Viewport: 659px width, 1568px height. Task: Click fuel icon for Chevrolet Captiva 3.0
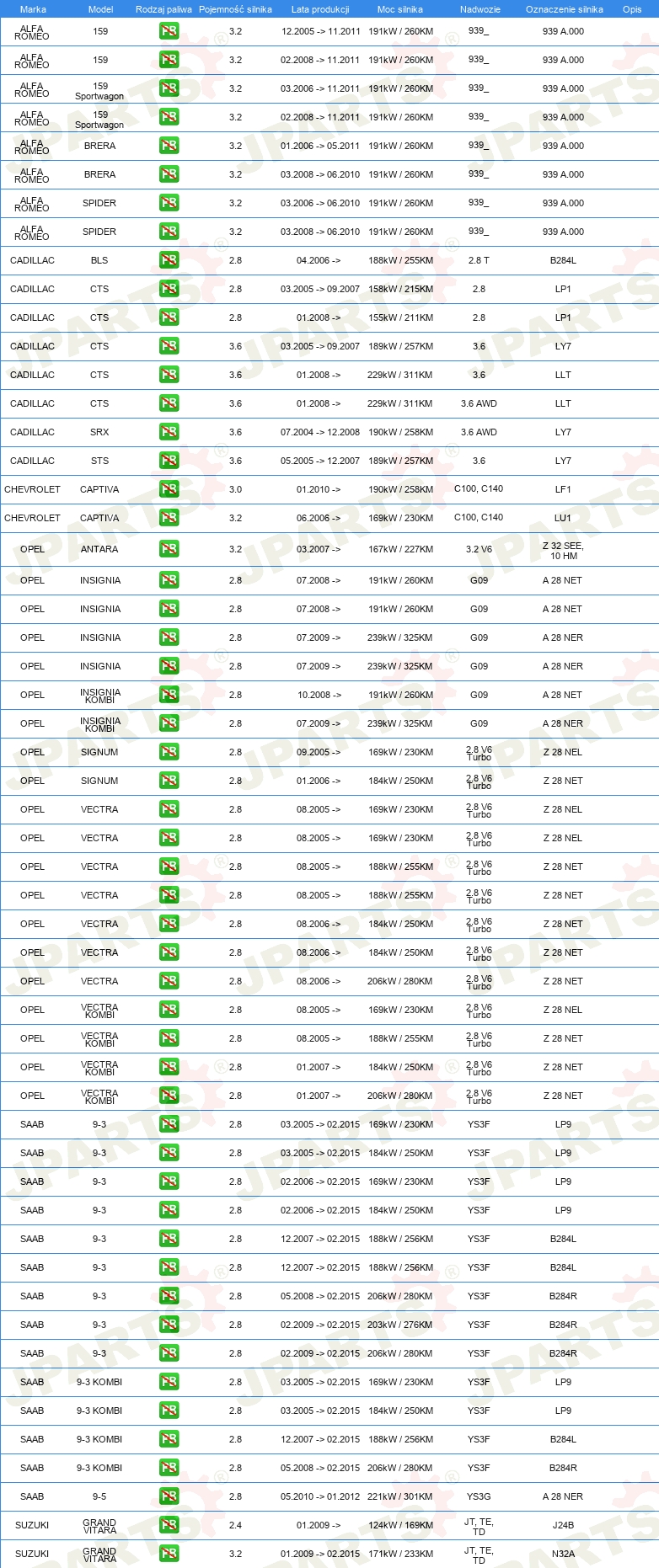pos(169,489)
